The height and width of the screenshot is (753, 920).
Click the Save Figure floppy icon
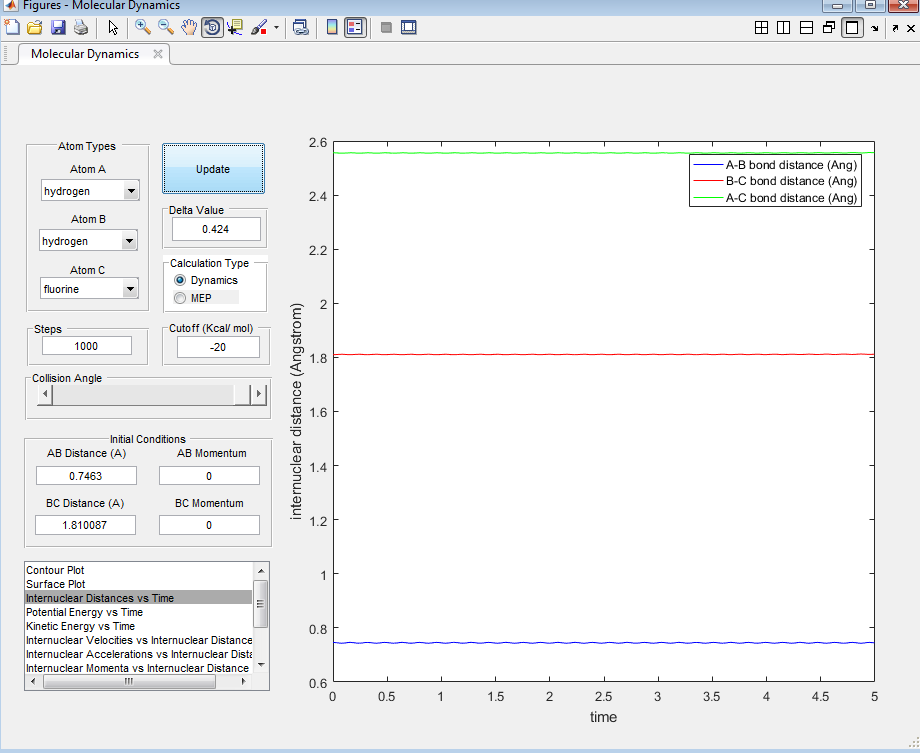click(x=58, y=28)
